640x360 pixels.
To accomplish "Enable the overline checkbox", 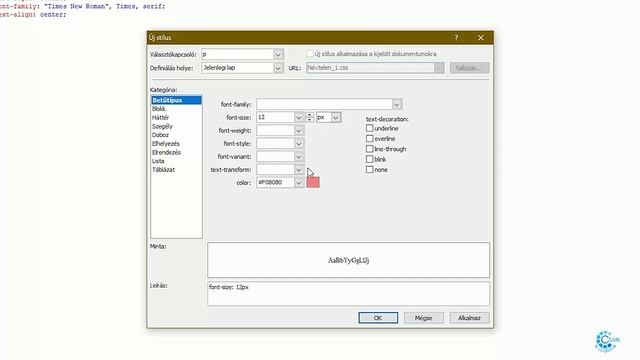I will pyautogui.click(x=369, y=139).
